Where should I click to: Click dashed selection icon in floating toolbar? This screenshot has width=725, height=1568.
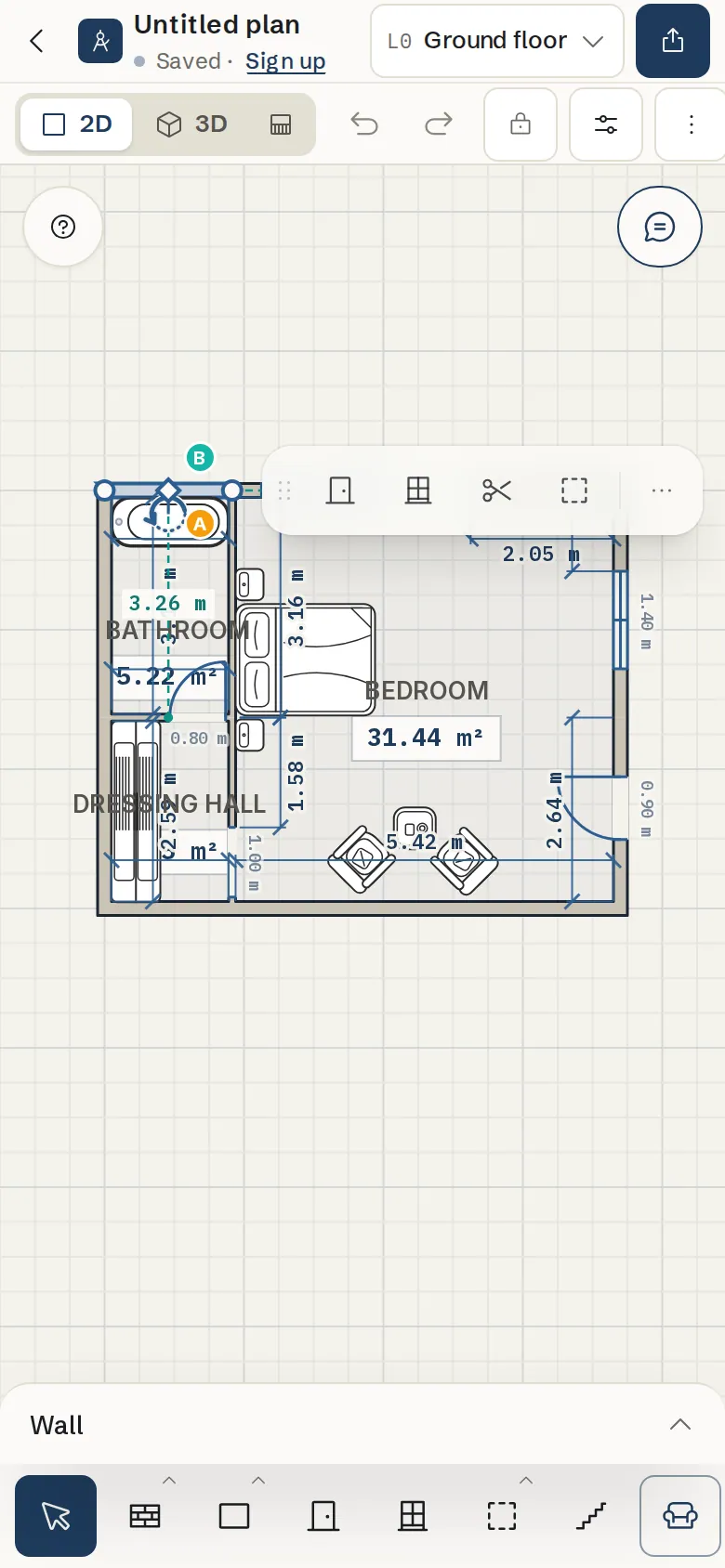point(574,490)
